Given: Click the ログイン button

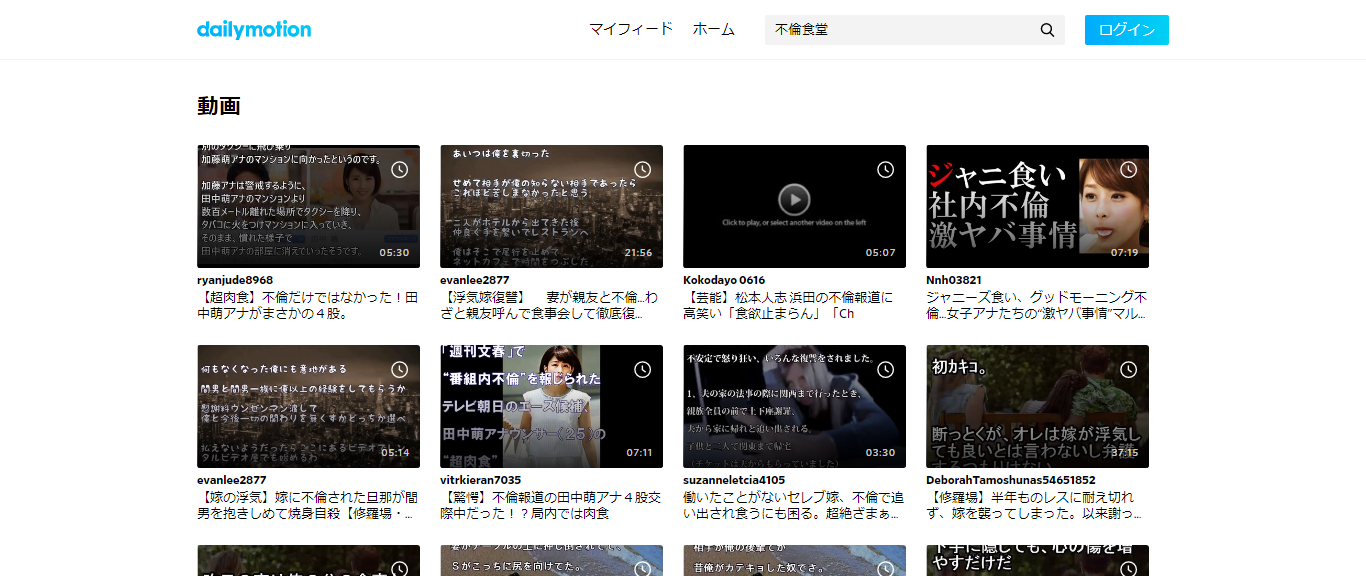Looking at the screenshot, I should pyautogui.click(x=1126, y=30).
